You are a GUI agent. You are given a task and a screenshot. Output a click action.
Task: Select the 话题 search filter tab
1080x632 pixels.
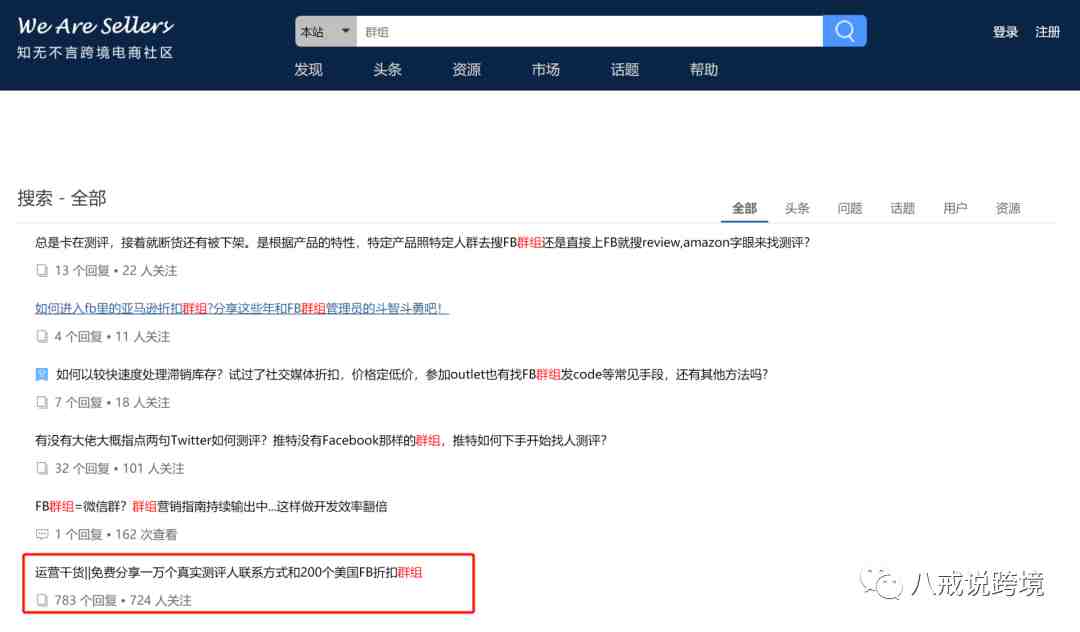(902, 208)
